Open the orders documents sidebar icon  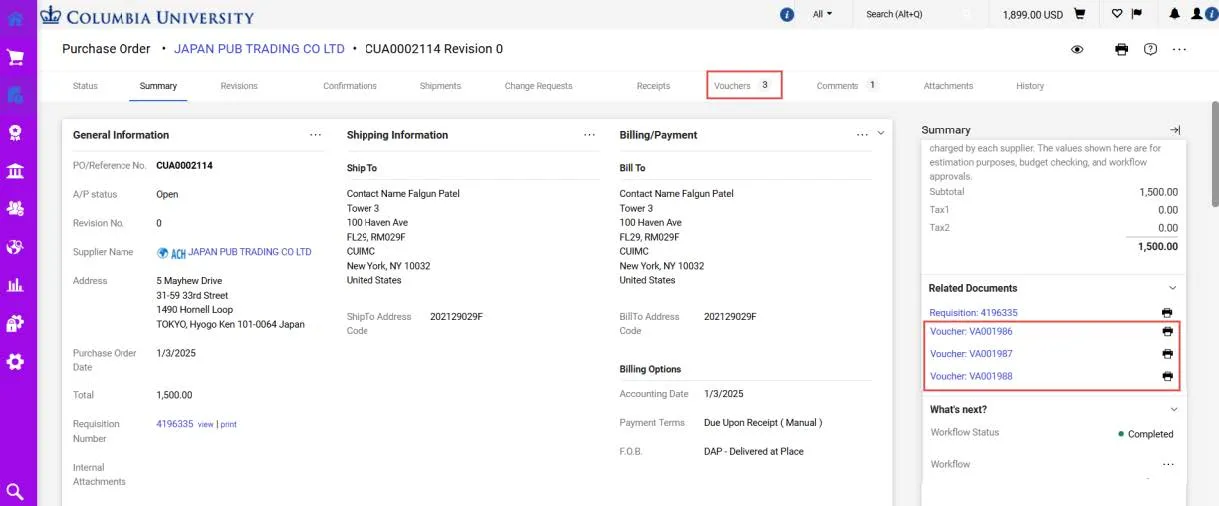[15, 95]
